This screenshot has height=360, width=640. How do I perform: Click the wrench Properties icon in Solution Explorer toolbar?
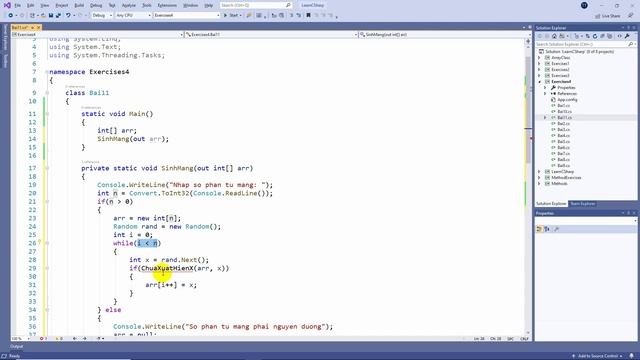(x=627, y=36)
